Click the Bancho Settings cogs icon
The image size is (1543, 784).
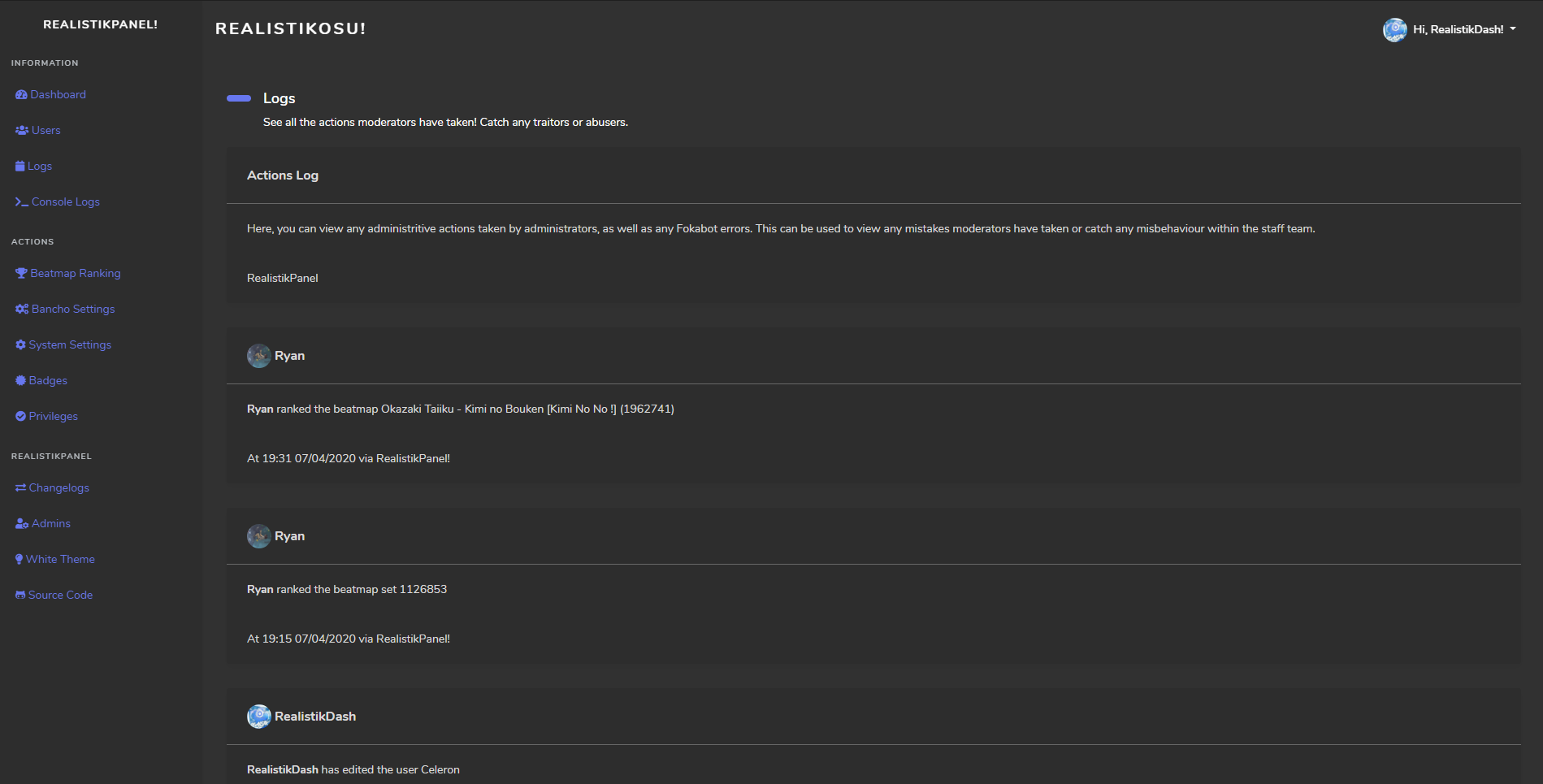tap(22, 310)
